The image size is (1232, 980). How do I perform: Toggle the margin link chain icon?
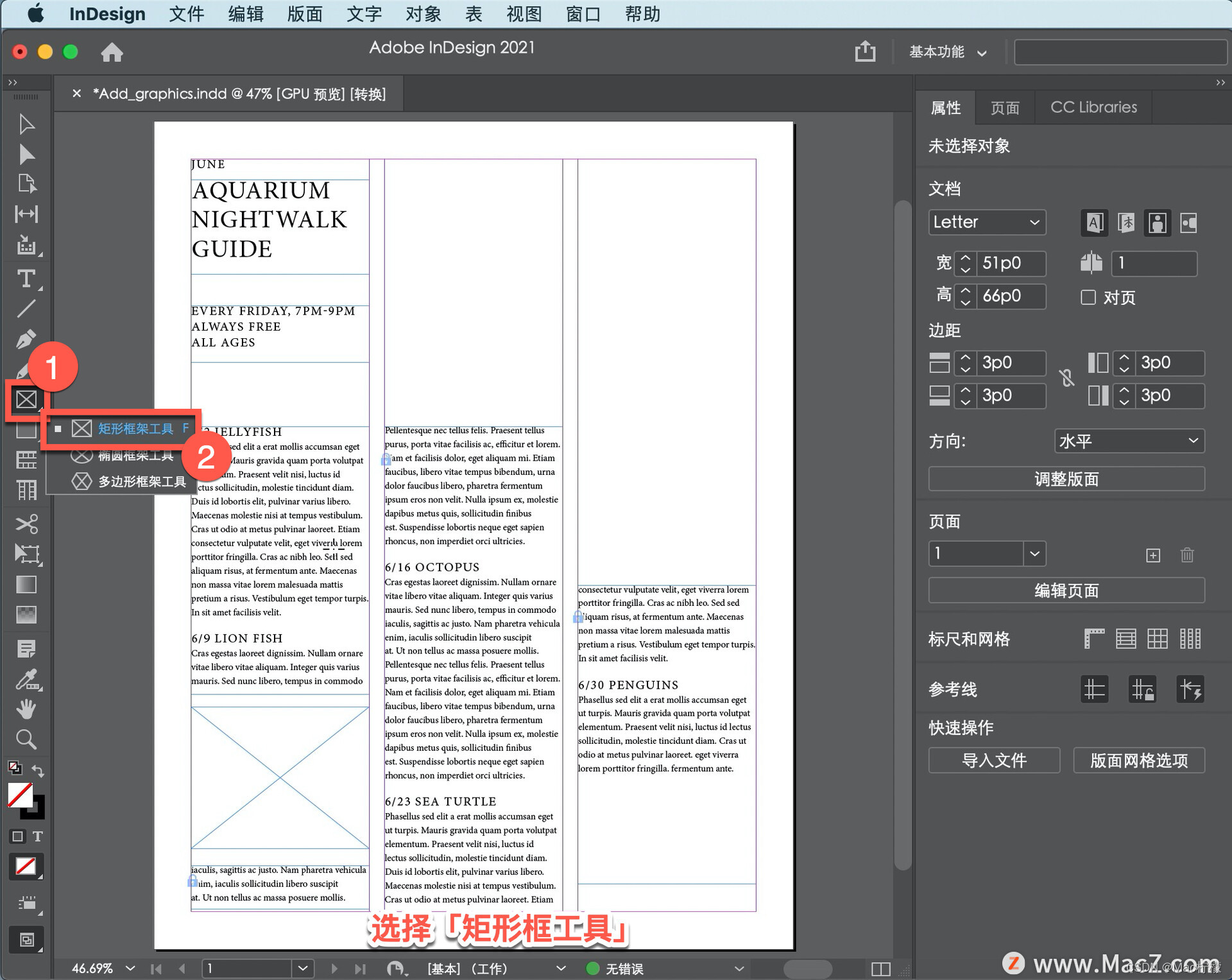coord(1066,378)
